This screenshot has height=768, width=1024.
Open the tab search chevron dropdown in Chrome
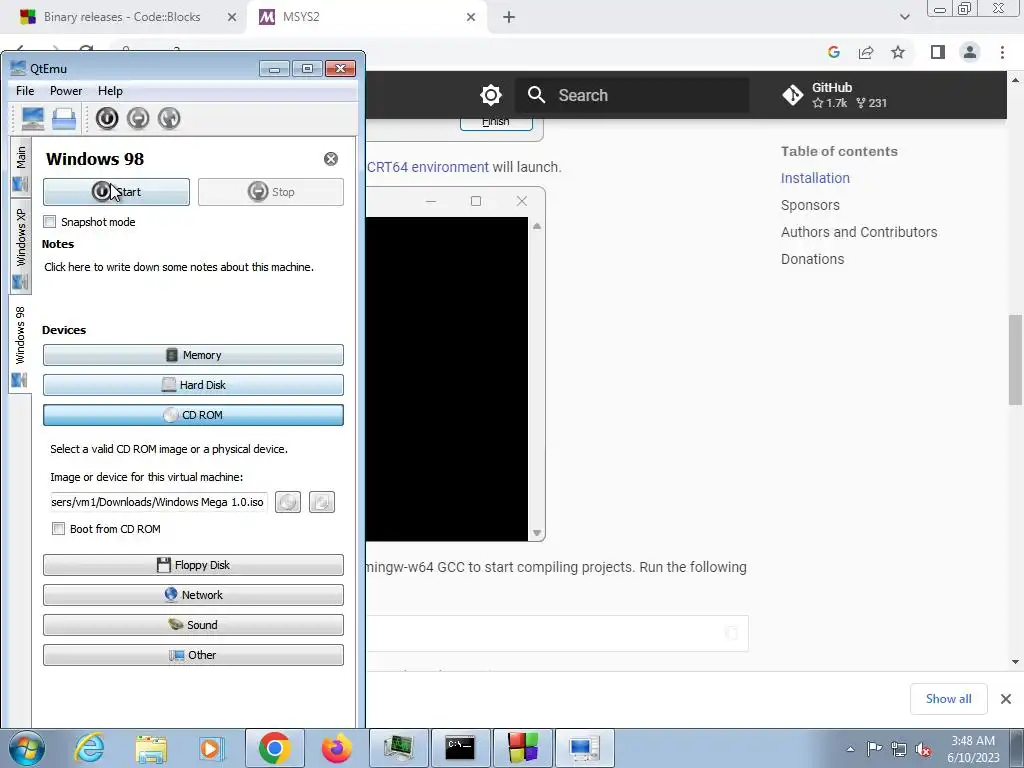[x=904, y=17]
